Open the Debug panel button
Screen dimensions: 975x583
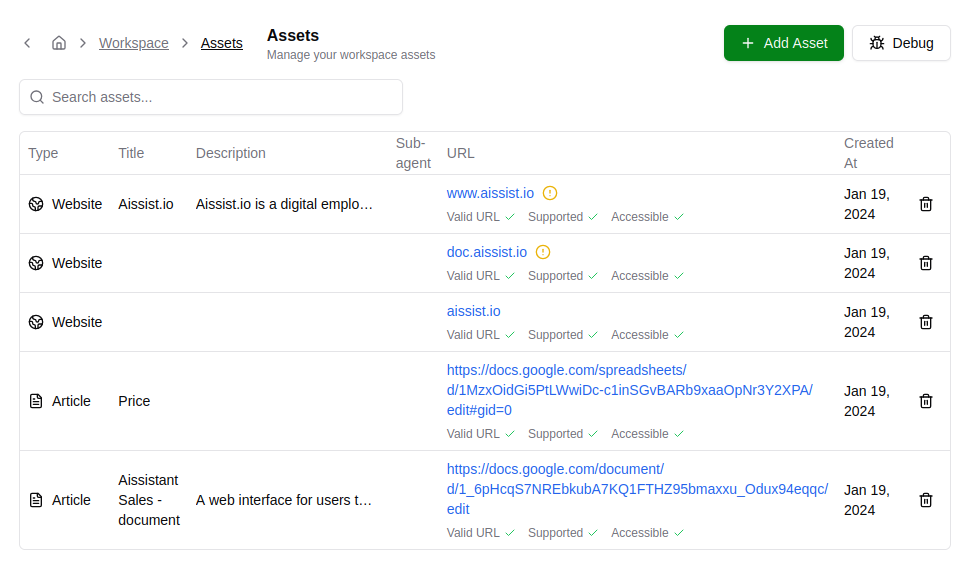pos(901,43)
